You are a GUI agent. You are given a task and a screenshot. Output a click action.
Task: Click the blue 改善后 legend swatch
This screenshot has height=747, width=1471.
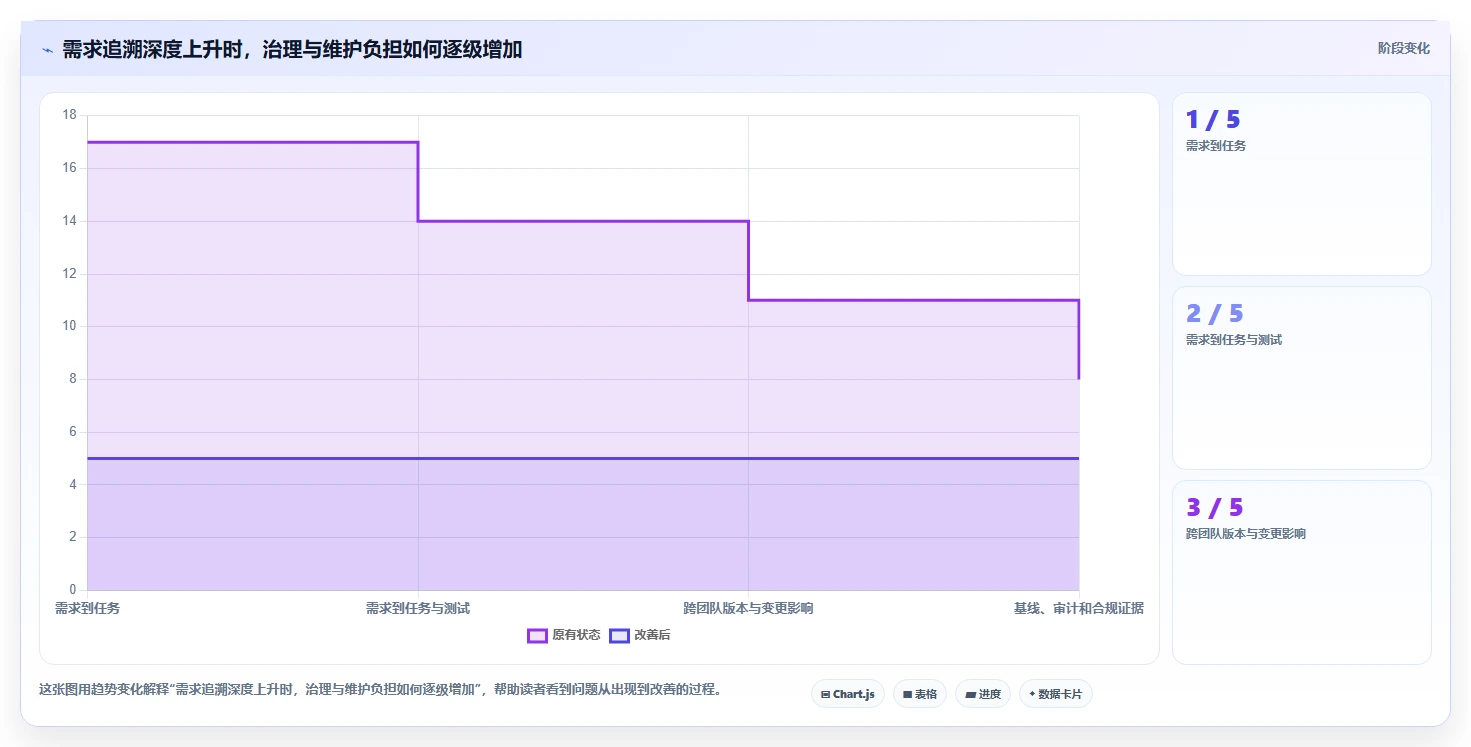[x=619, y=635]
